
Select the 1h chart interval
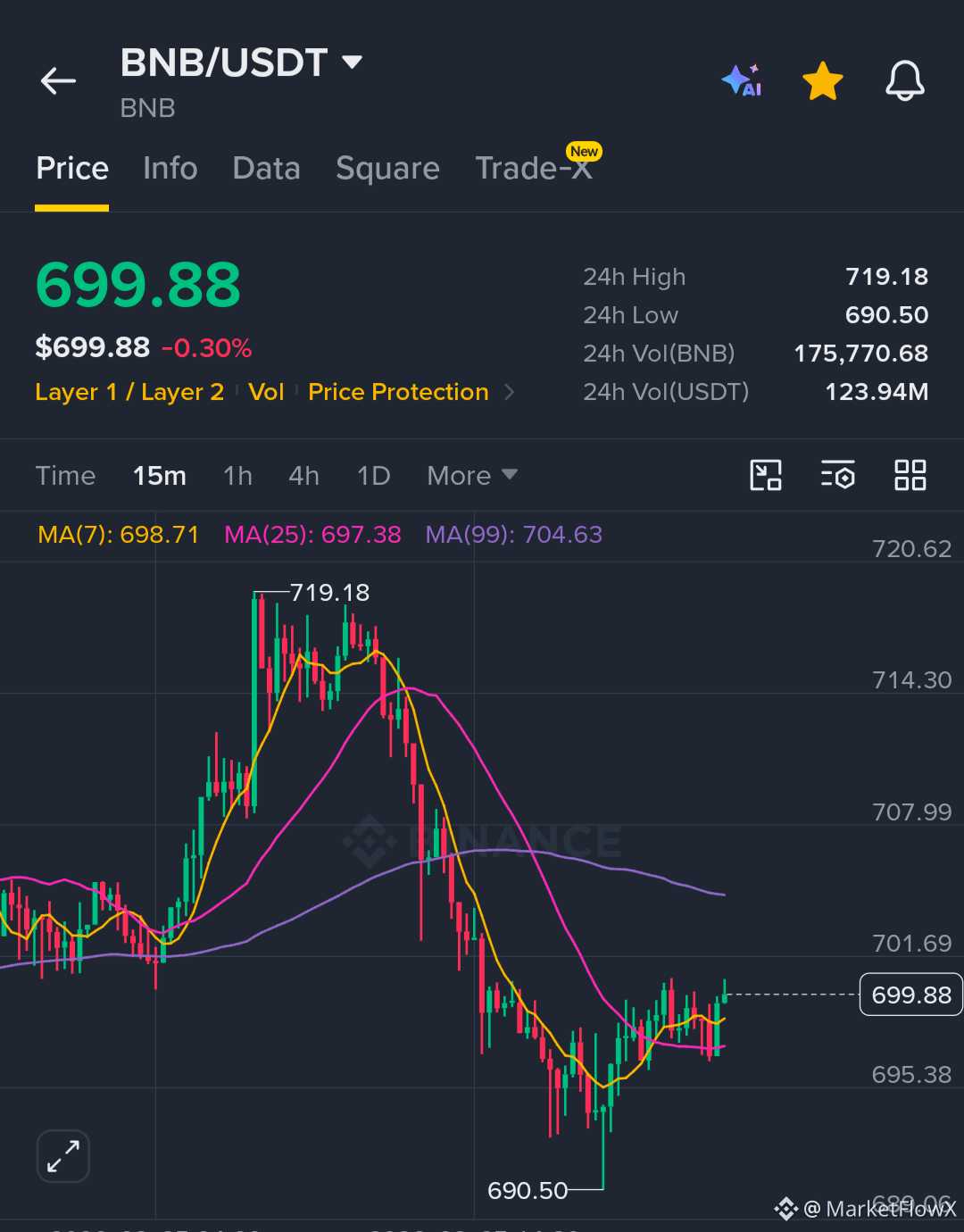(237, 476)
